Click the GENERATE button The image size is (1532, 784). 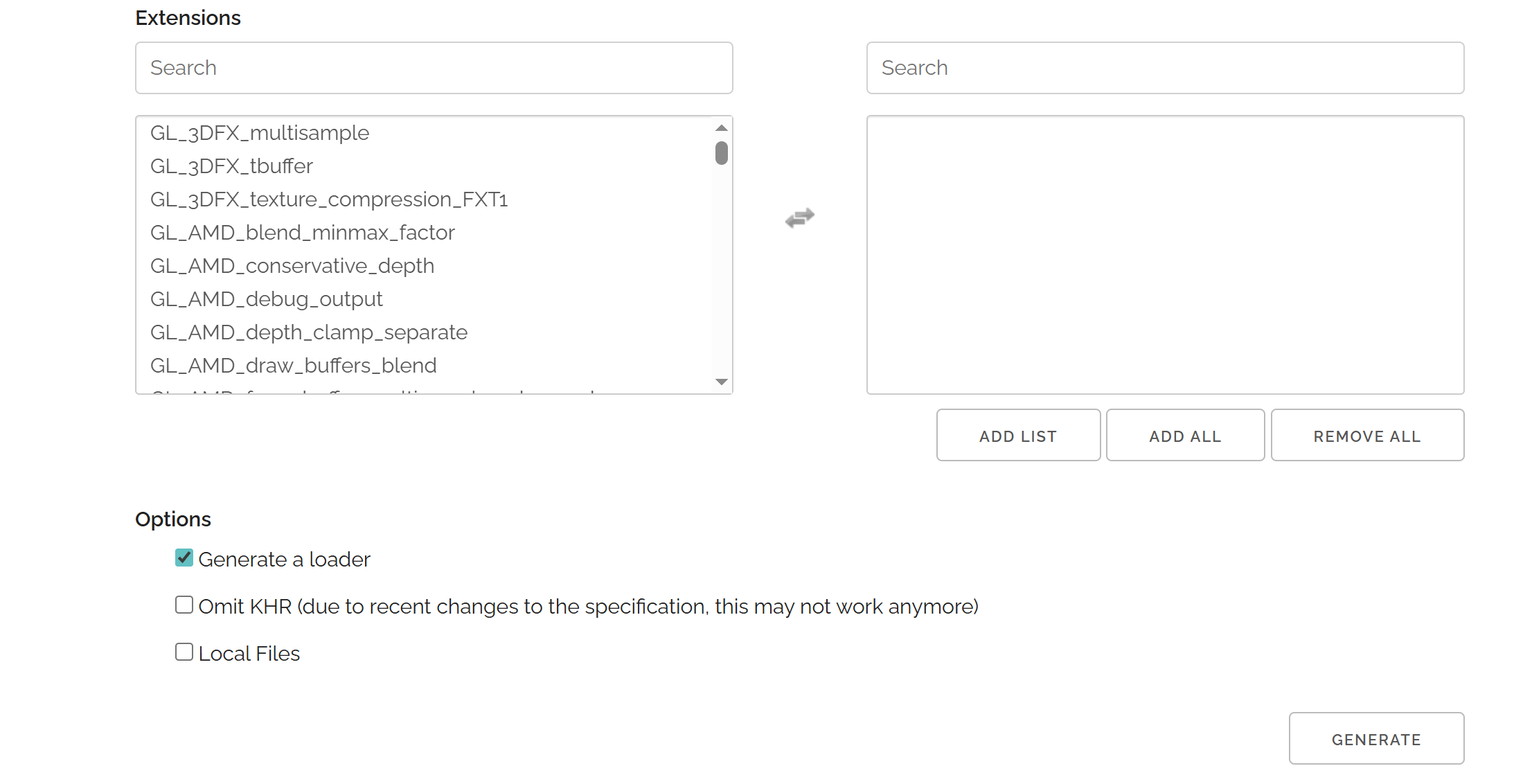click(1376, 738)
